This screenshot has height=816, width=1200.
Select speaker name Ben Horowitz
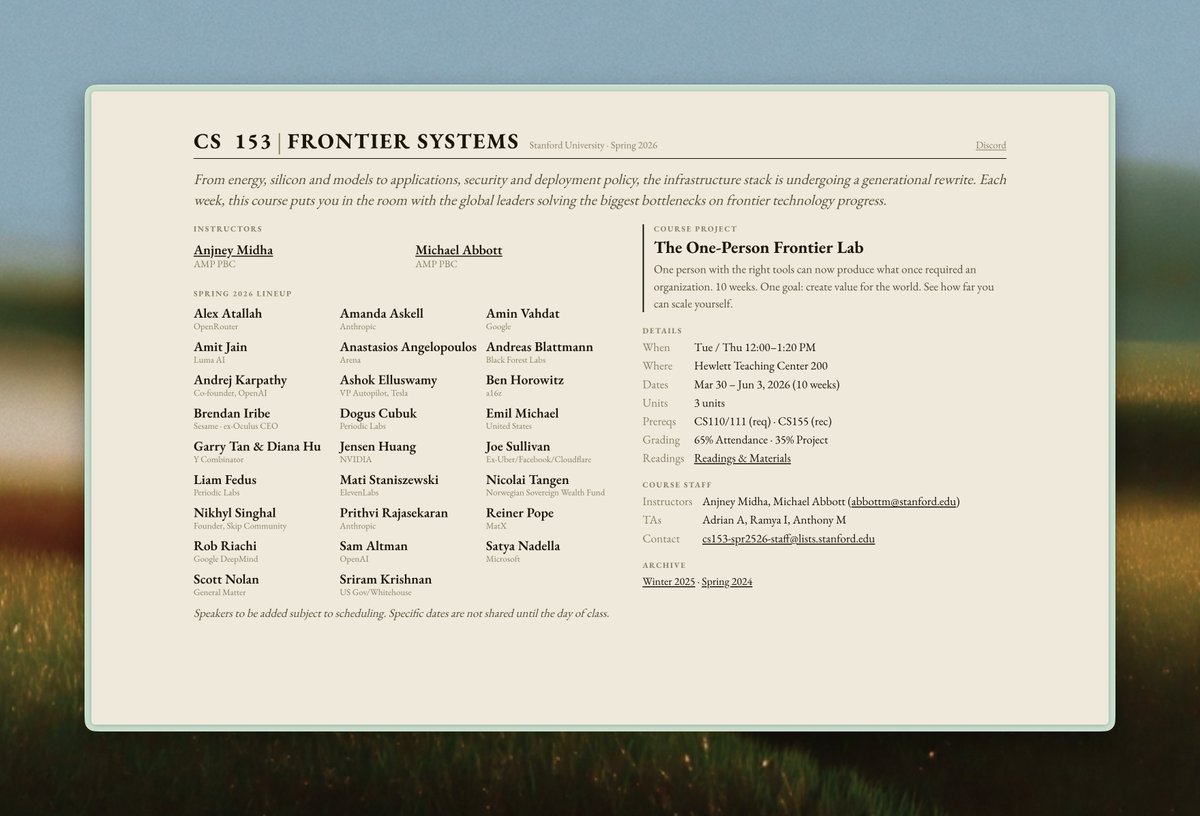pyautogui.click(x=525, y=379)
